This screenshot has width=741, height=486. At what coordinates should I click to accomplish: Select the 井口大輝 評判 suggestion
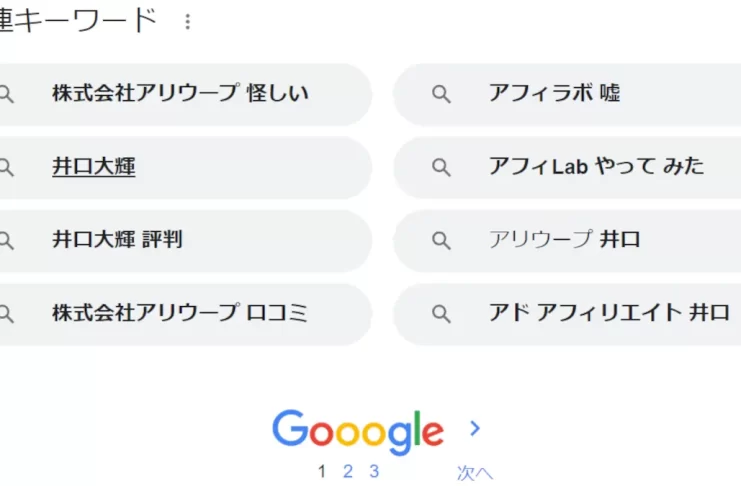pyautogui.click(x=117, y=240)
